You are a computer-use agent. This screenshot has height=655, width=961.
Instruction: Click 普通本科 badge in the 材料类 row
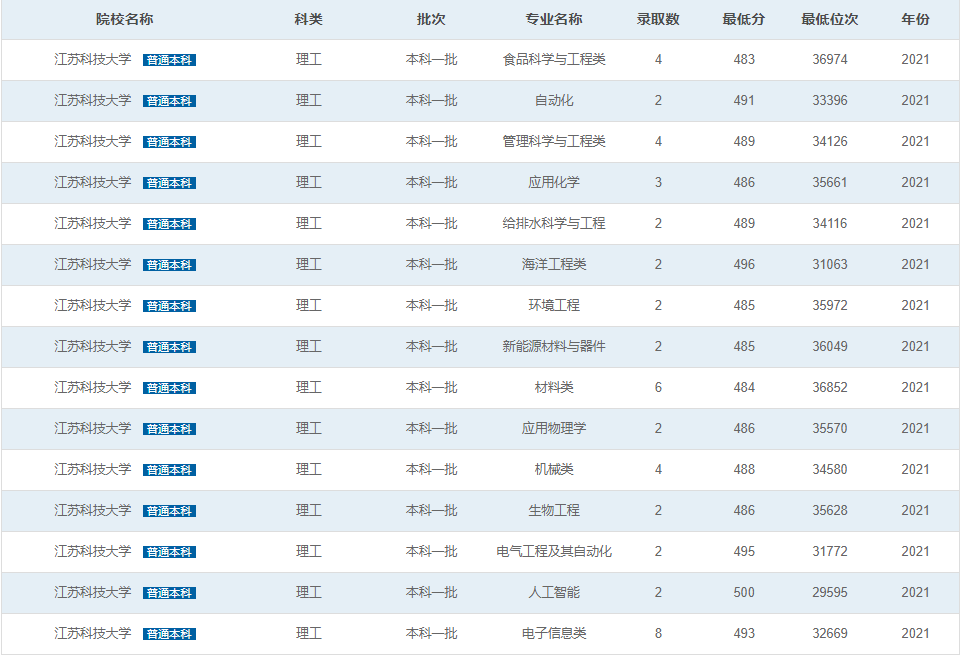pos(169,388)
